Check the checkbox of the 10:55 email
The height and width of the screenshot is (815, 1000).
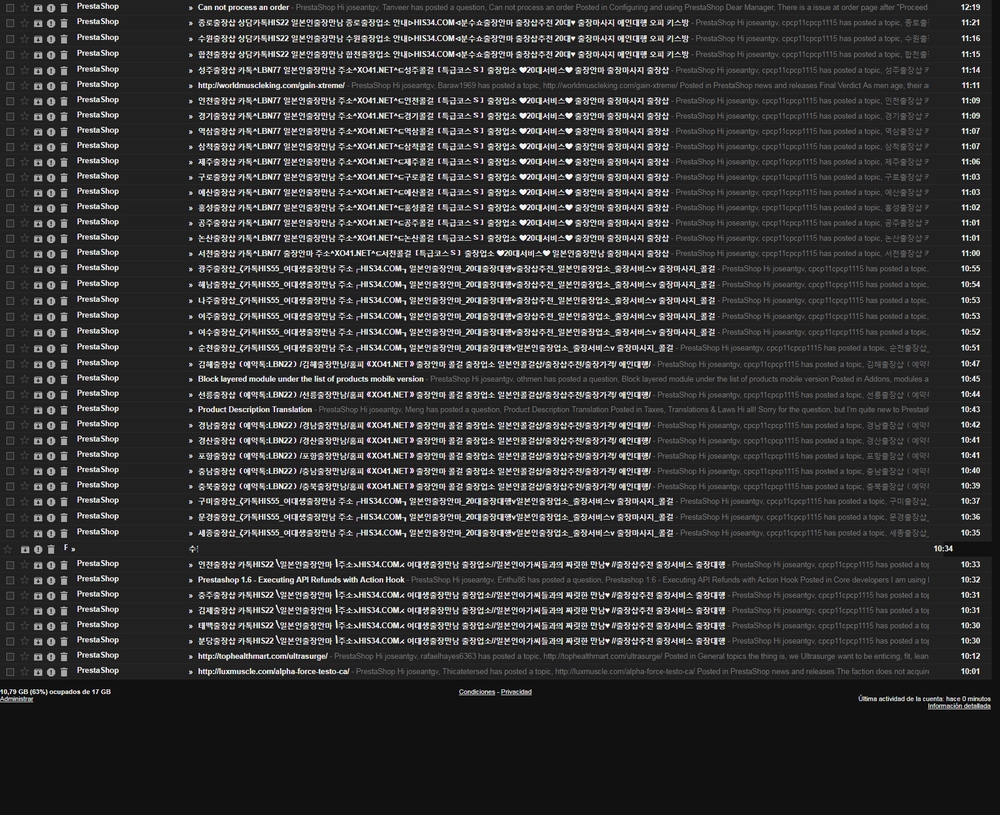tap(10, 270)
